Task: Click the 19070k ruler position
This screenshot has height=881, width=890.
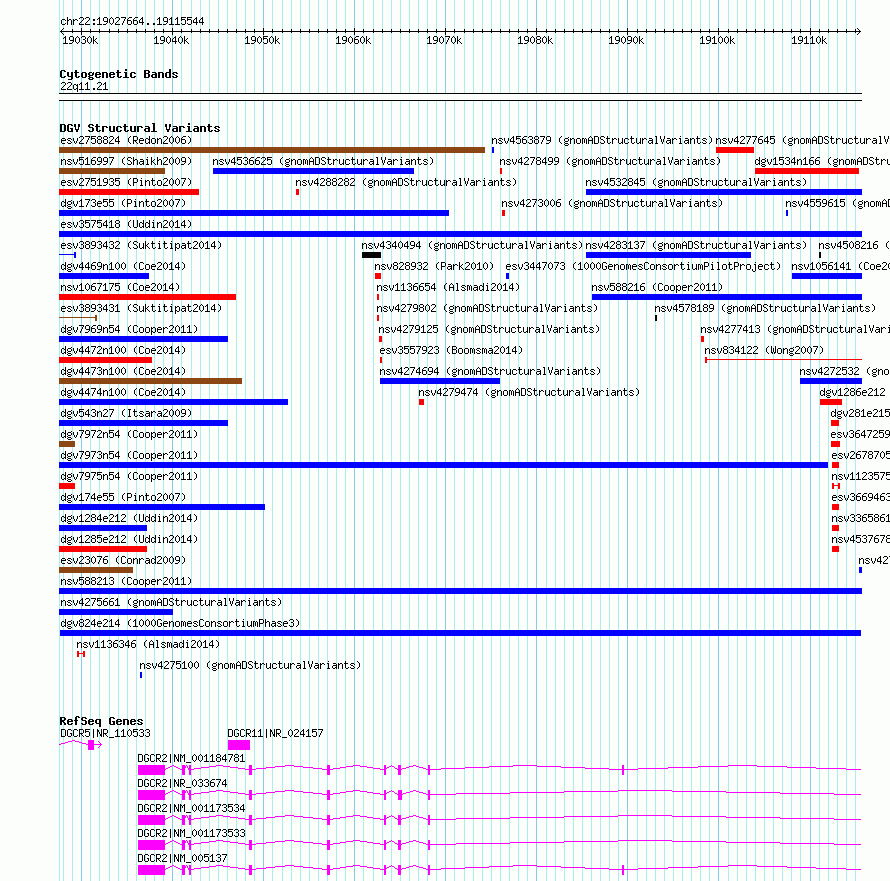Action: (444, 40)
